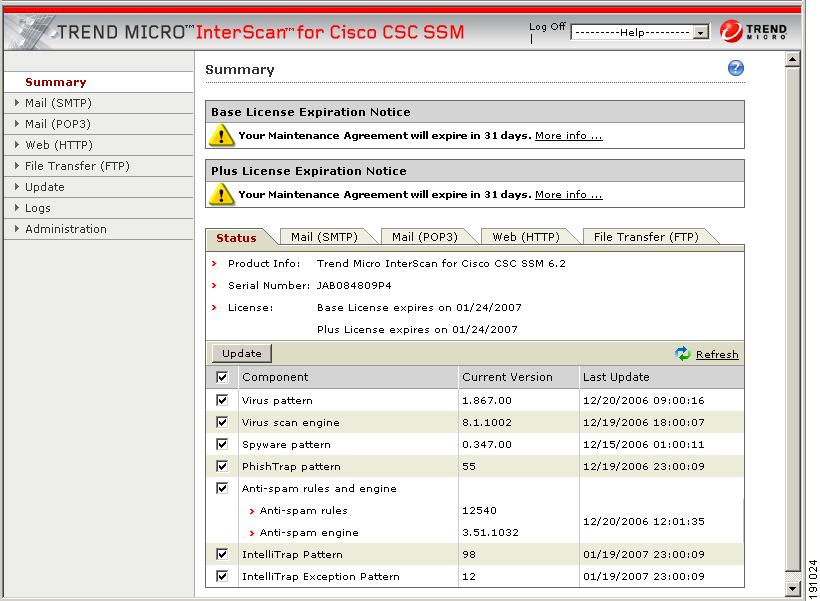Click the Refresh arrows icon

682,354
